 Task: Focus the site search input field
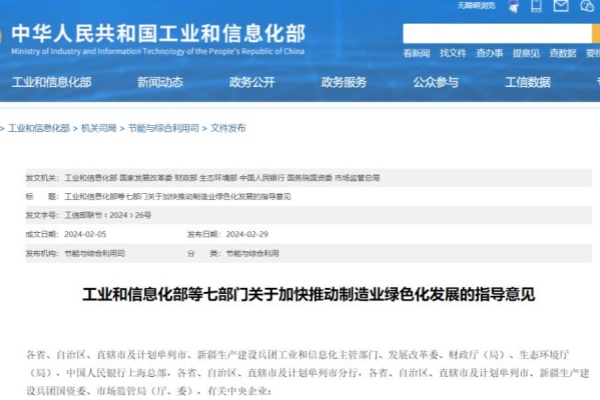497,34
